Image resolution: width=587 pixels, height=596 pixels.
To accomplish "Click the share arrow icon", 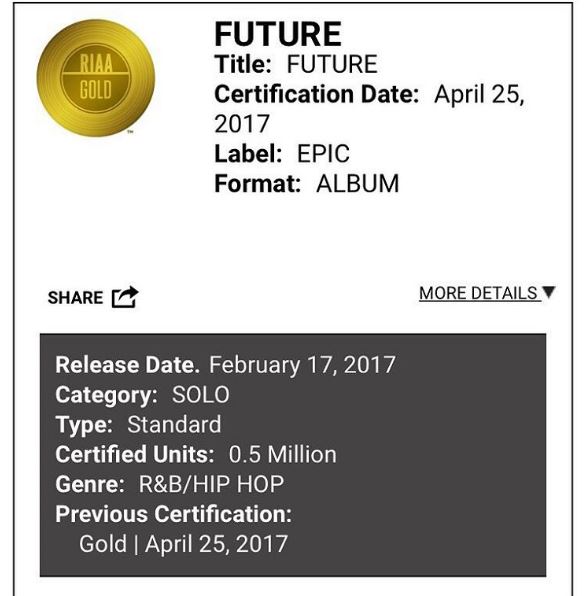I will coord(125,297).
